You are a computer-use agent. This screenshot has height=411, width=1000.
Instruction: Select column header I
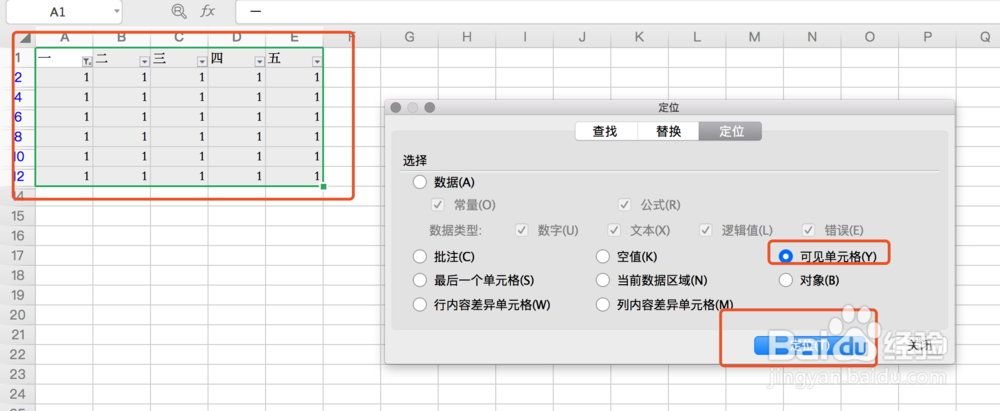pos(525,38)
